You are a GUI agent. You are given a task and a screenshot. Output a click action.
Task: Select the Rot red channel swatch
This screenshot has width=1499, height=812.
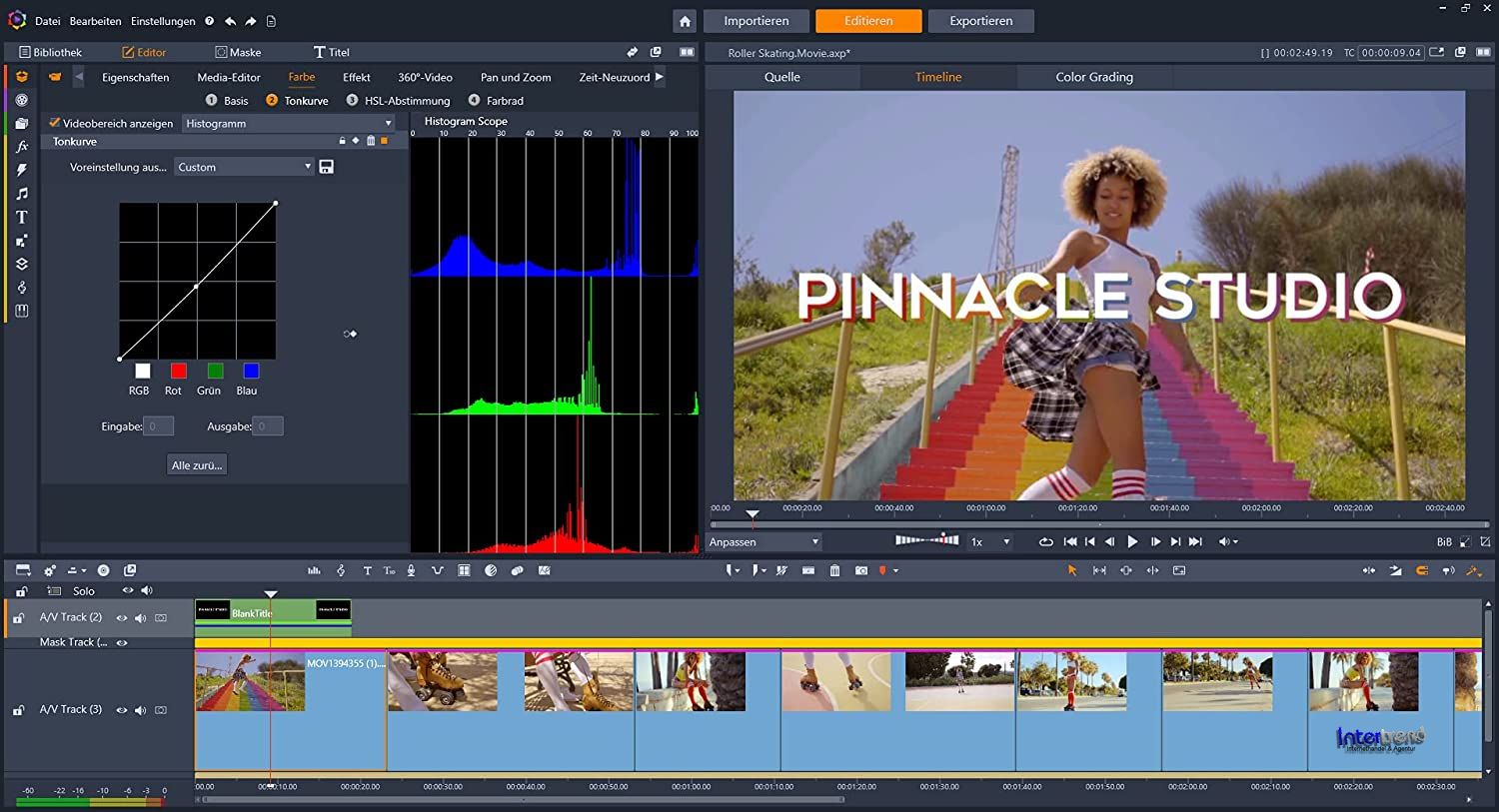(x=178, y=372)
